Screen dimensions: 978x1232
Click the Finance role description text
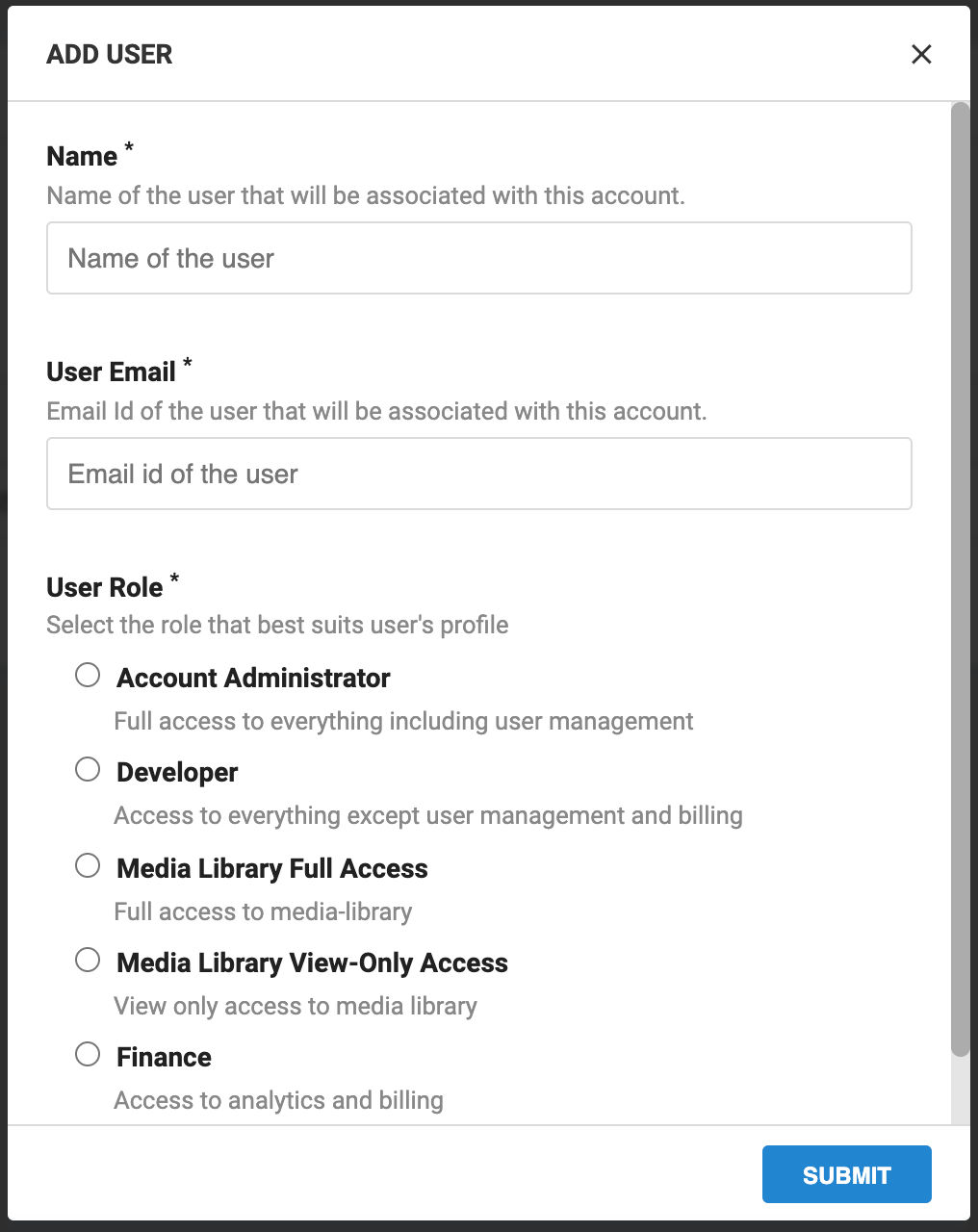[279, 1100]
